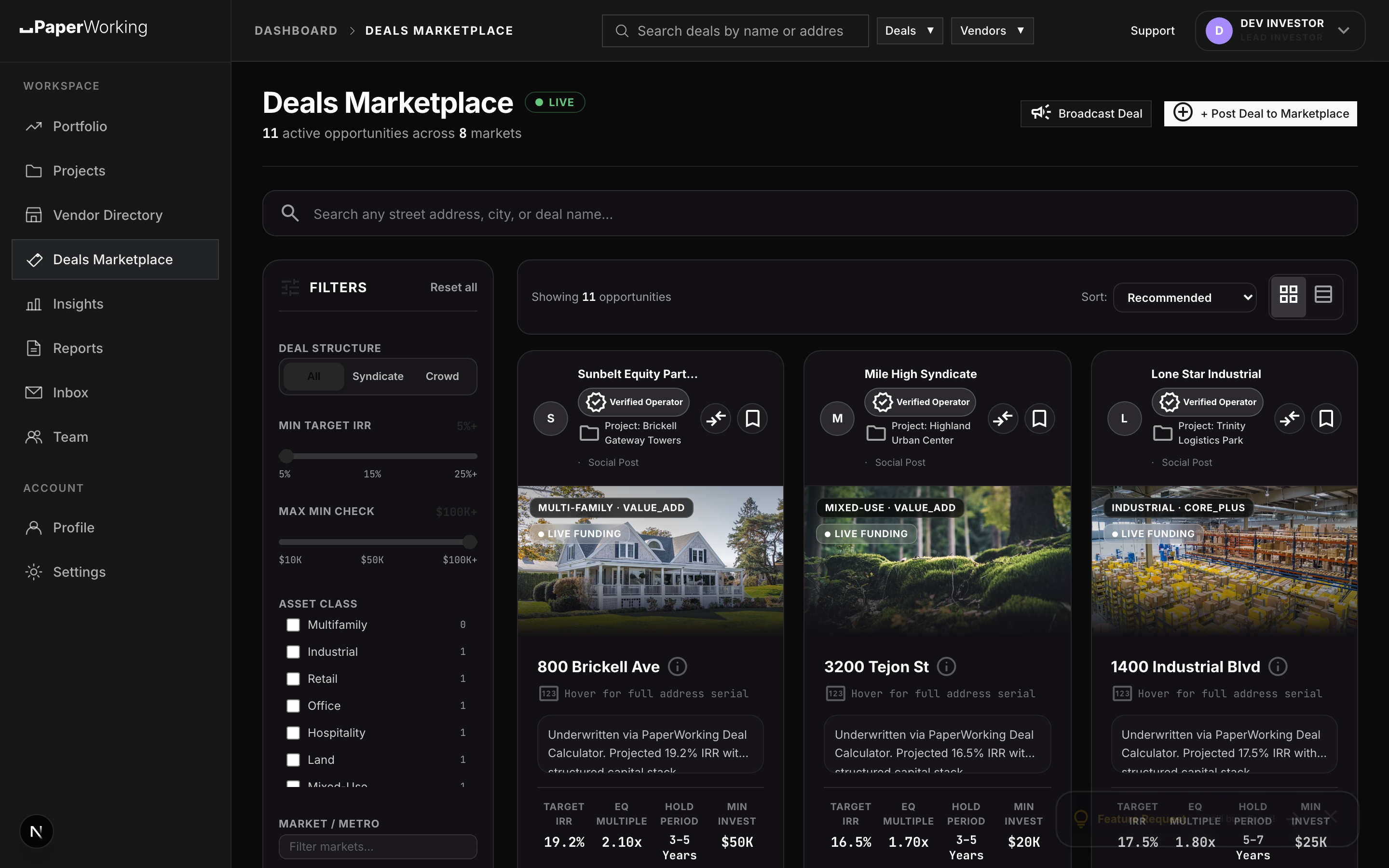Image resolution: width=1389 pixels, height=868 pixels.
Task: Check the Industrial asset class box
Action: (293, 651)
